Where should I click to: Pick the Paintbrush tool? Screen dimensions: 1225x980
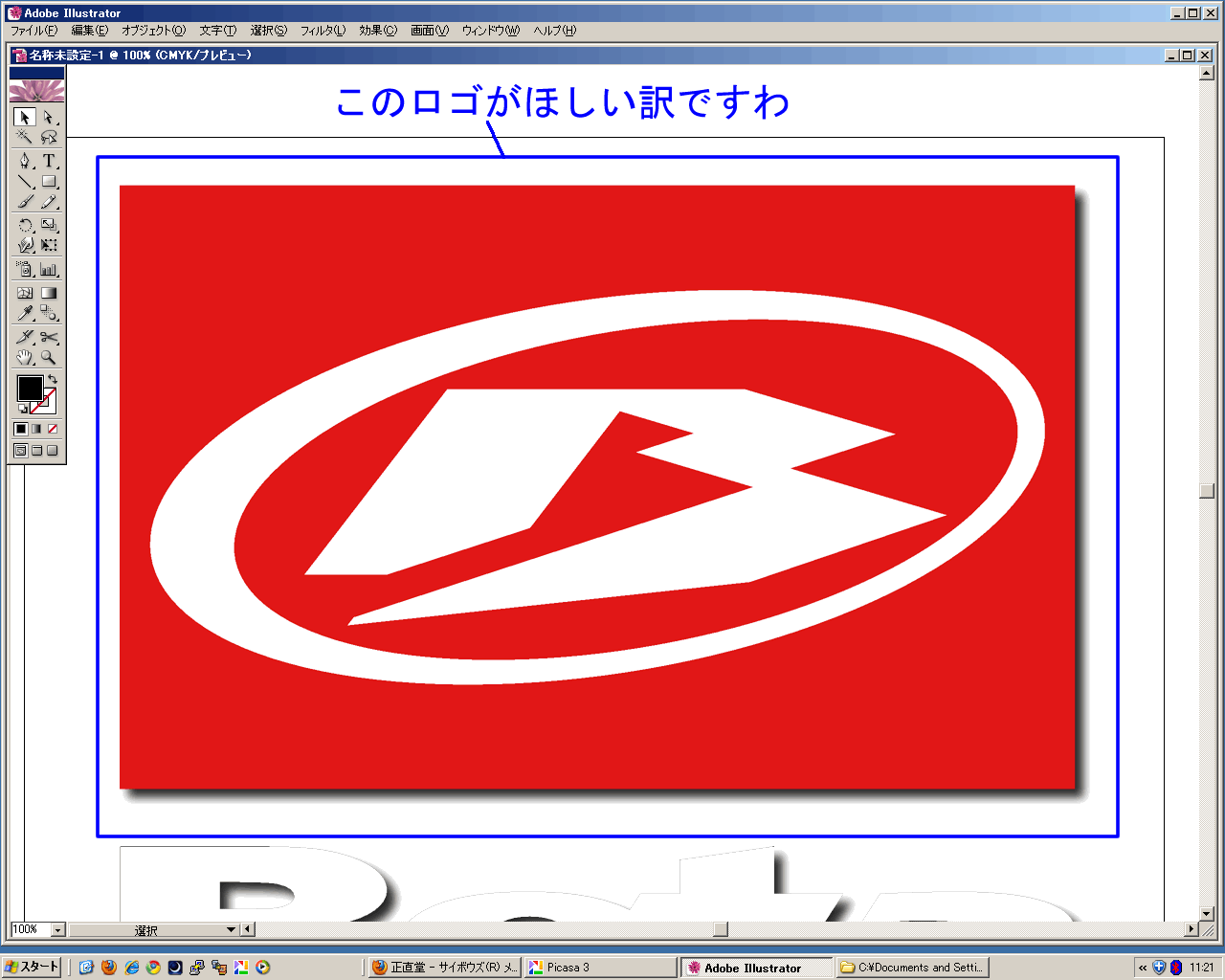pyautogui.click(x=26, y=201)
